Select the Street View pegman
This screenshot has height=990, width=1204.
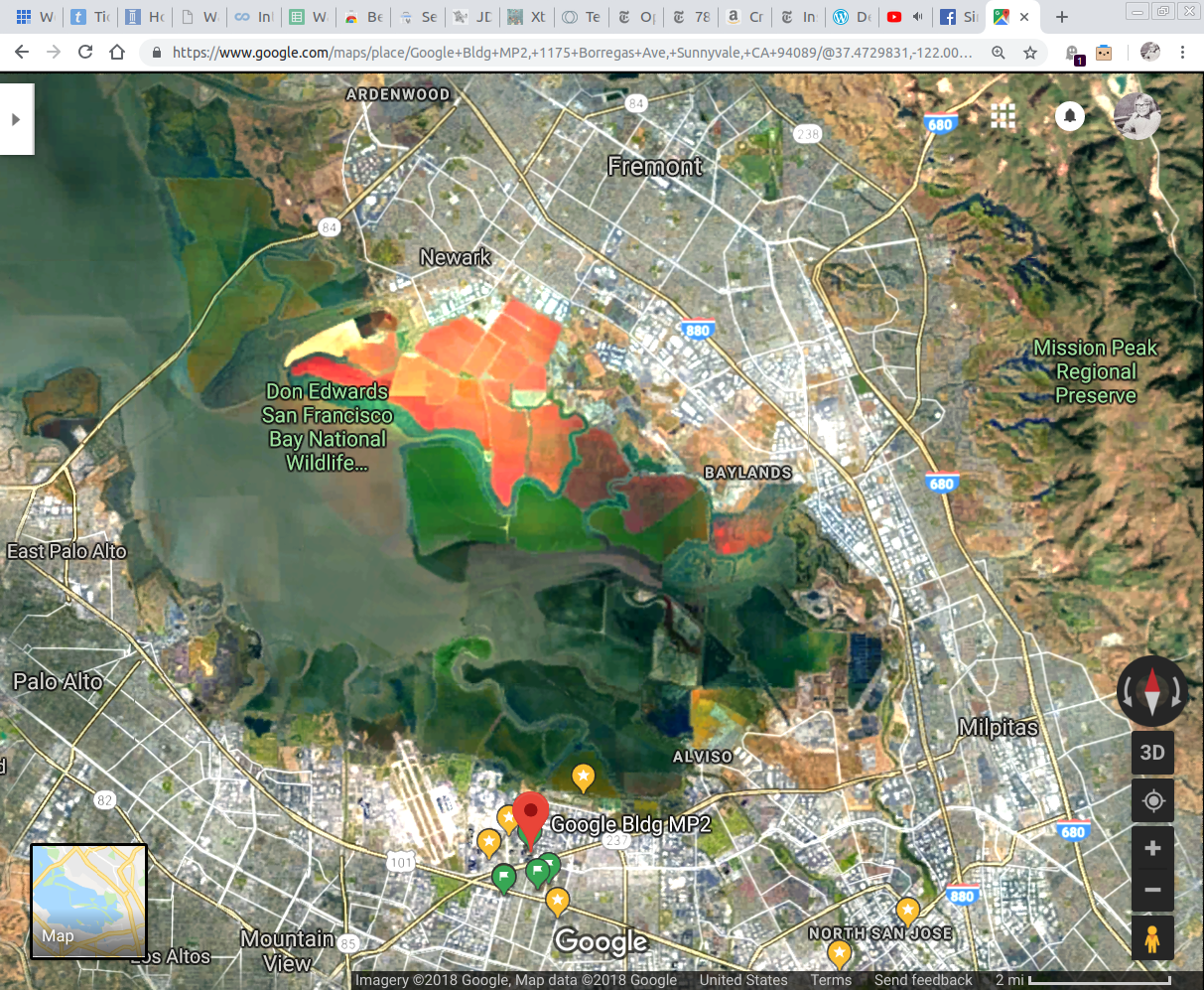coord(1152,937)
